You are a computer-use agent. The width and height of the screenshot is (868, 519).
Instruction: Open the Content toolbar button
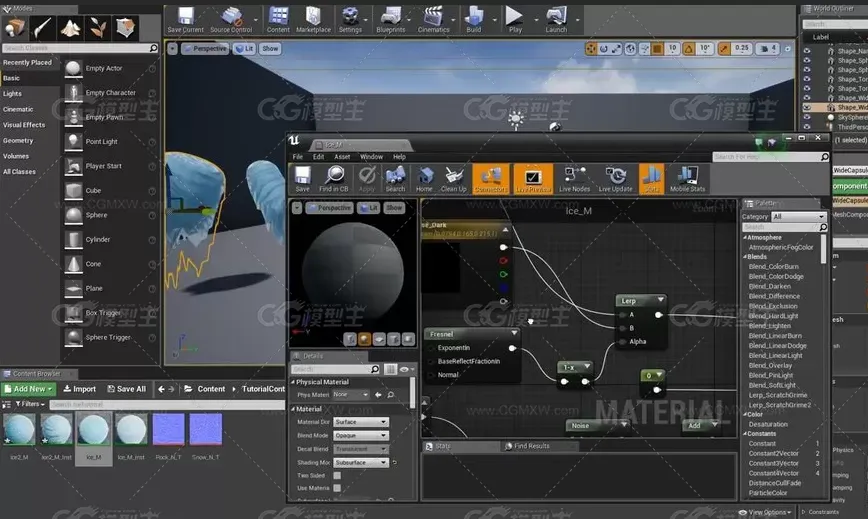point(278,20)
